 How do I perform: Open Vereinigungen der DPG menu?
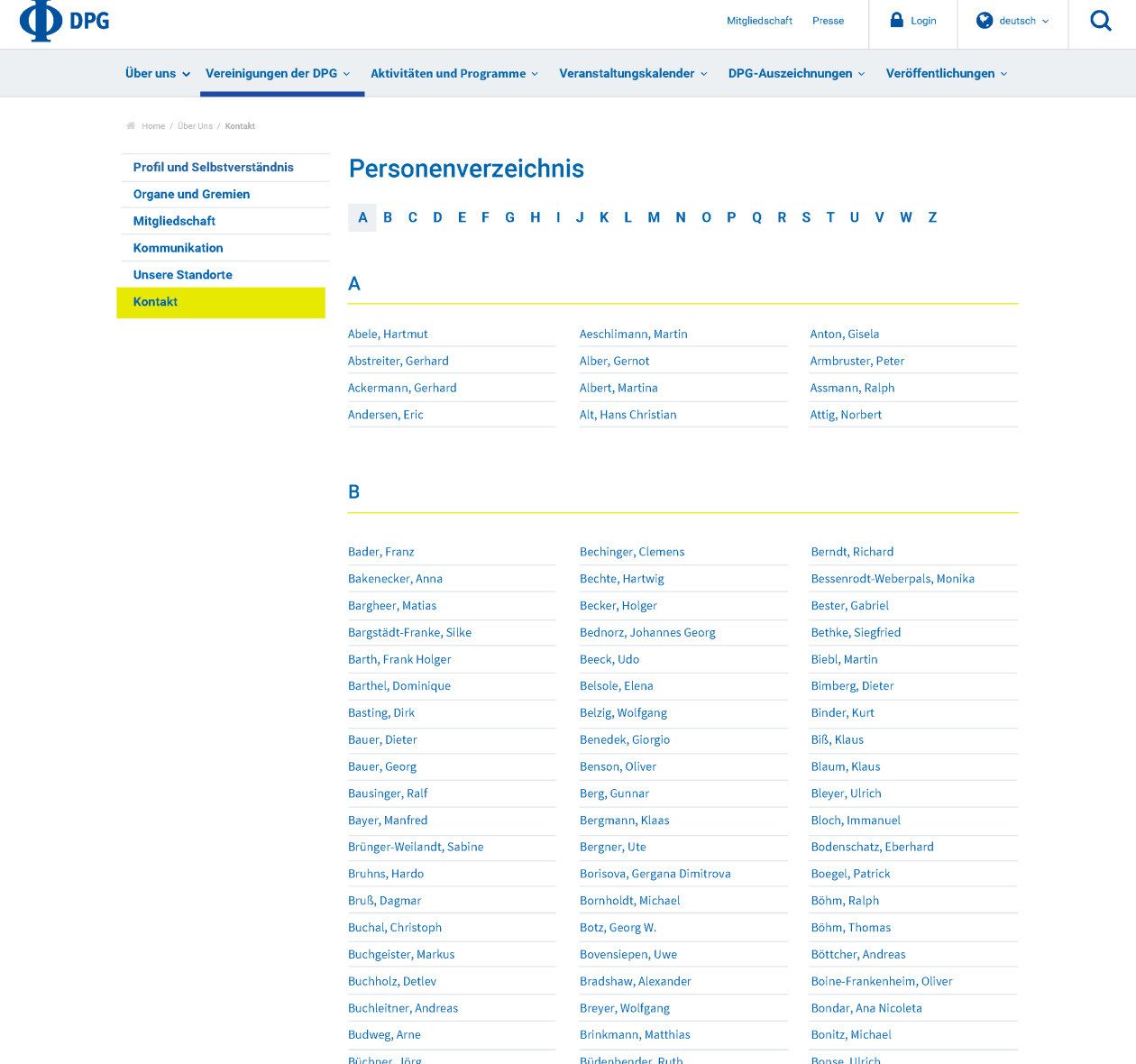pos(278,74)
